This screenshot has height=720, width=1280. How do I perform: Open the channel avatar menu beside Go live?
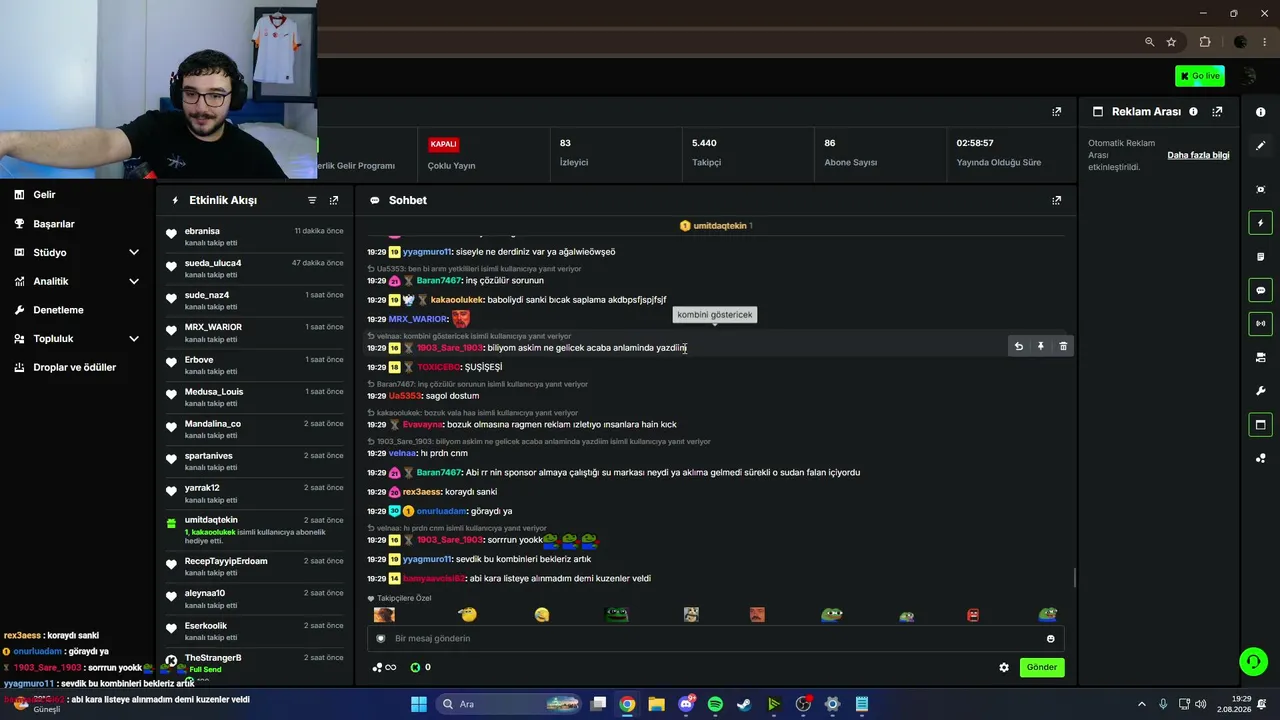1247,76
